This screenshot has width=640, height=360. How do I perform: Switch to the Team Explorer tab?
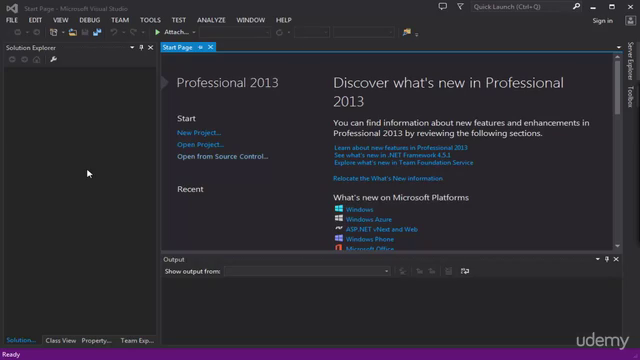137,340
